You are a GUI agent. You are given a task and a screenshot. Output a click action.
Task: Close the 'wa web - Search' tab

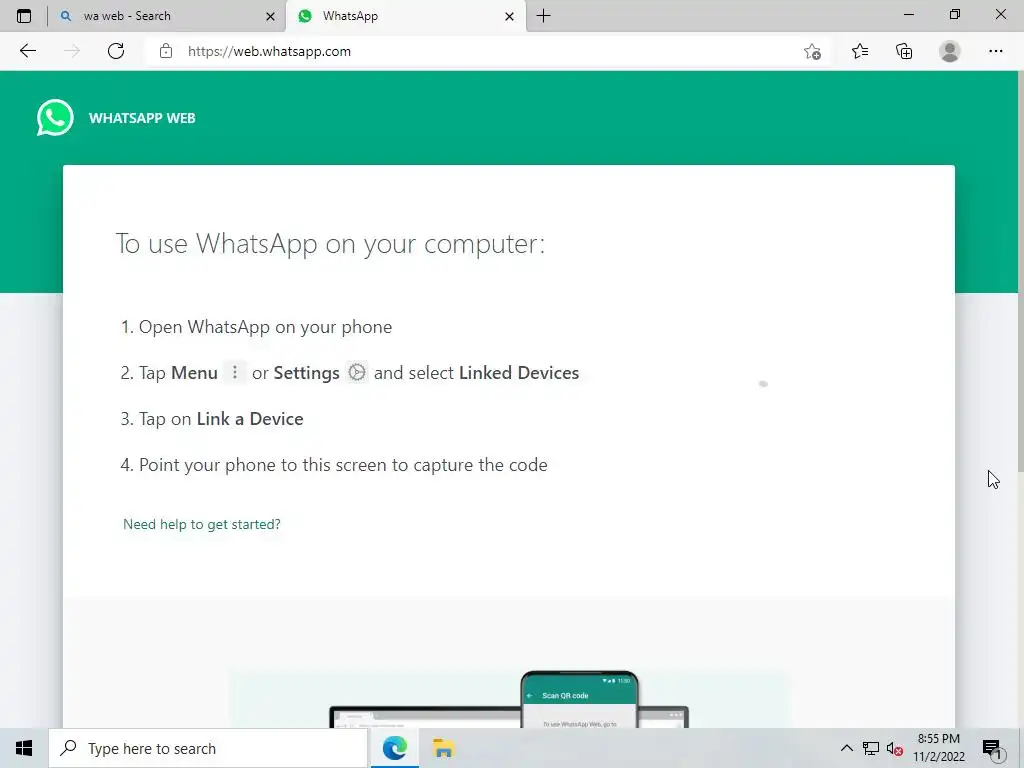coord(270,16)
